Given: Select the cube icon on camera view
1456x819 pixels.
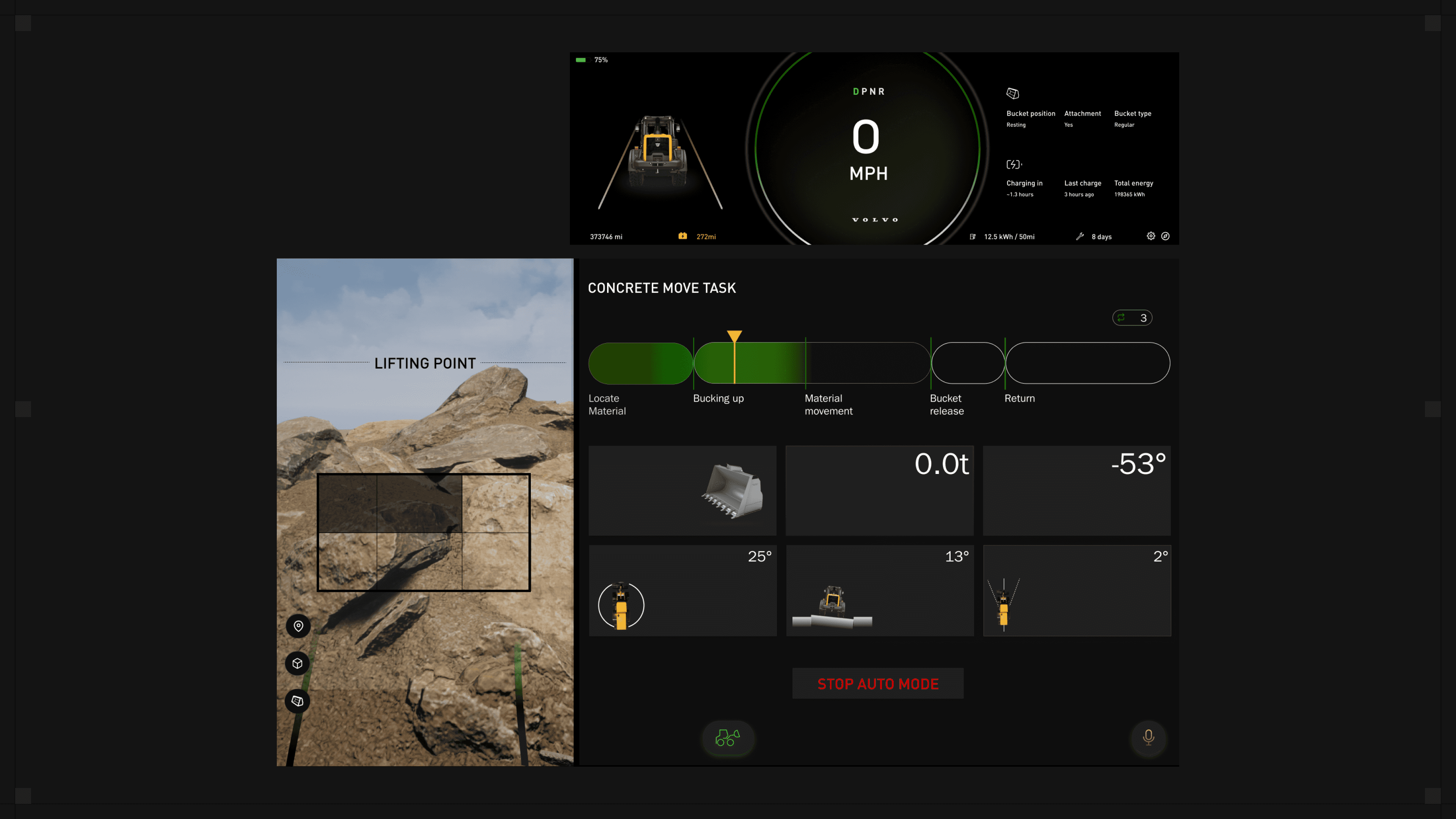Looking at the screenshot, I should pos(298,664).
